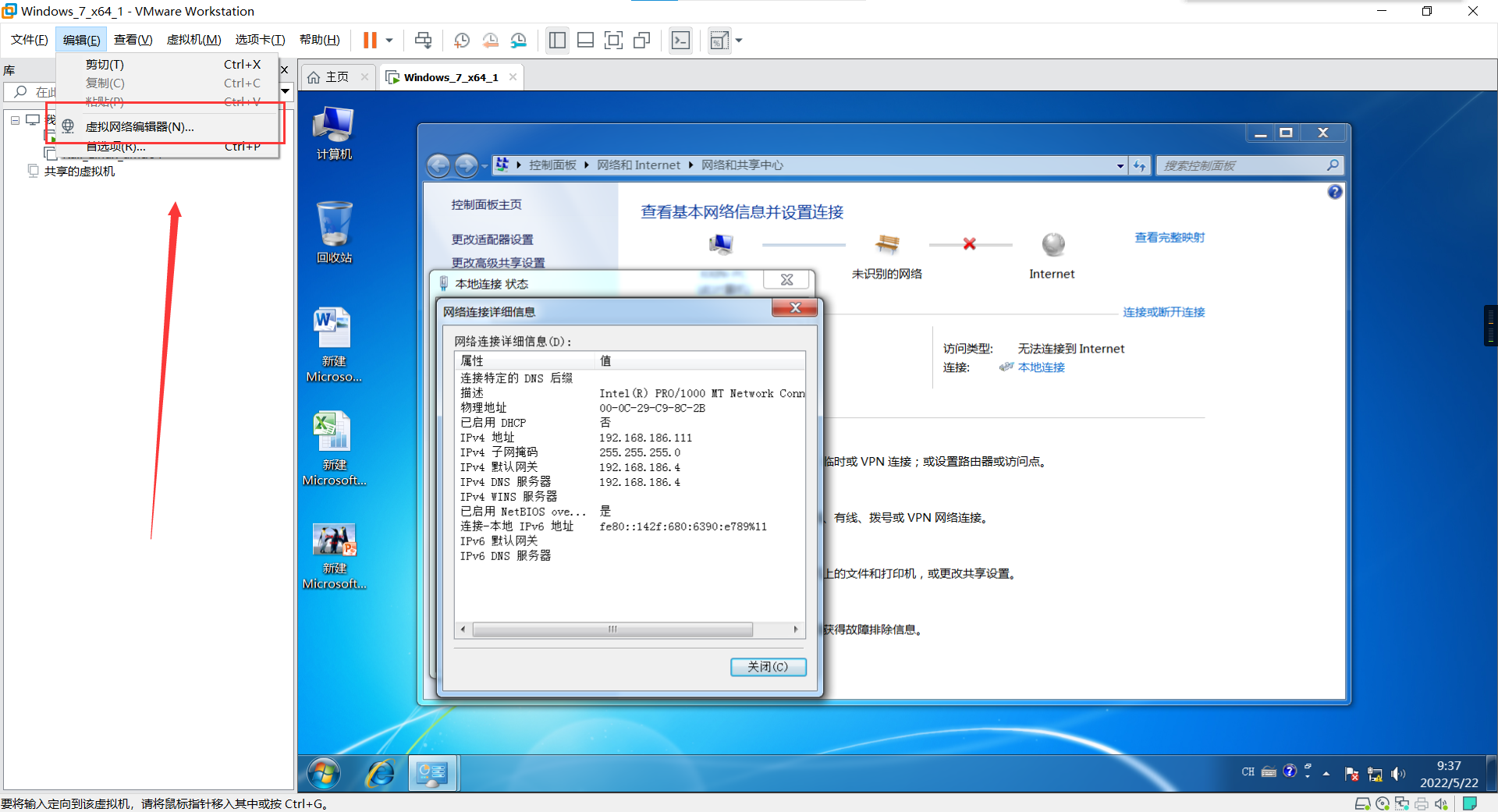The image size is (1498, 812).
Task: Select 共享的虚拟机 in the library
Action: [79, 171]
